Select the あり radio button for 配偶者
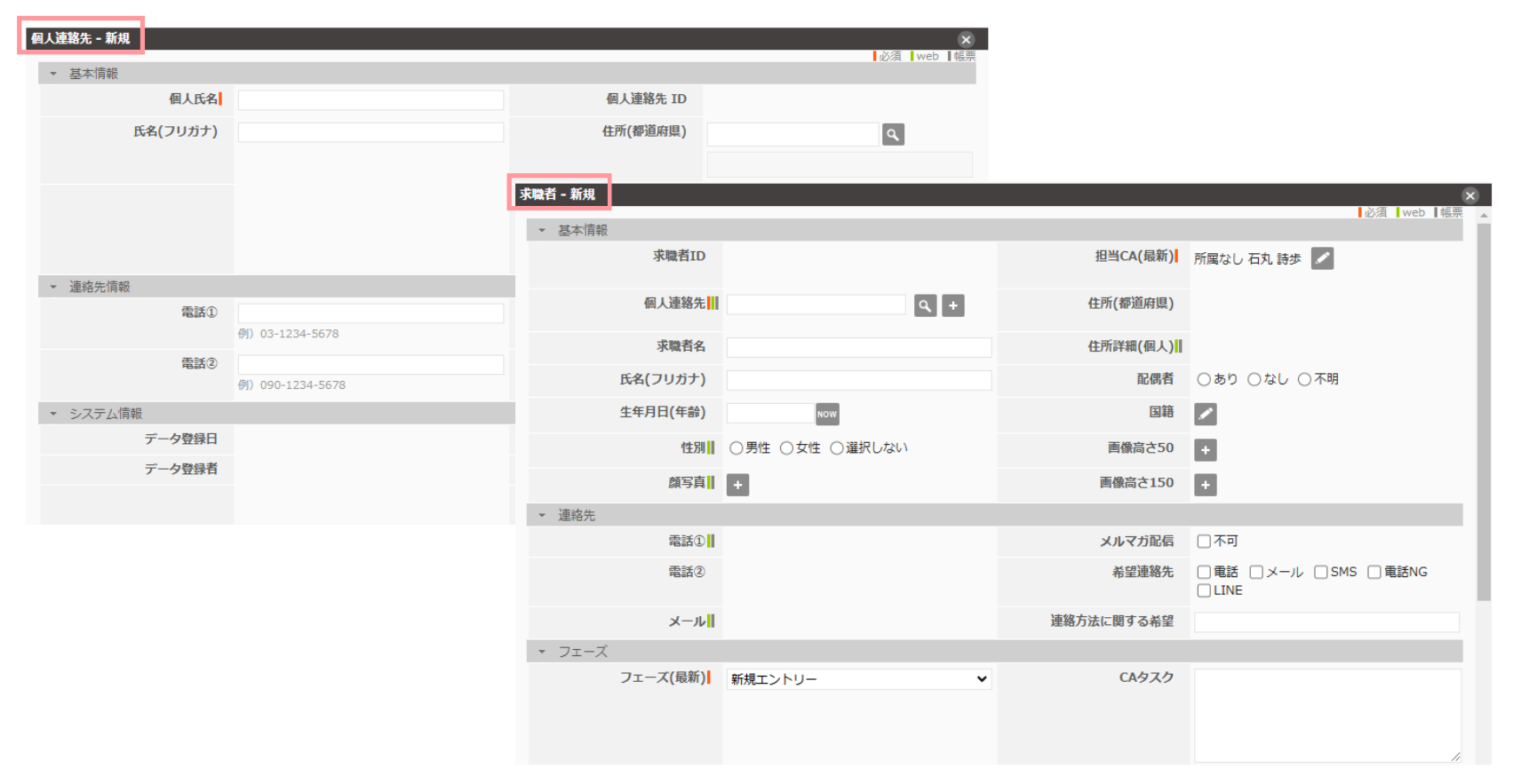1513x784 pixels. pos(1204,379)
